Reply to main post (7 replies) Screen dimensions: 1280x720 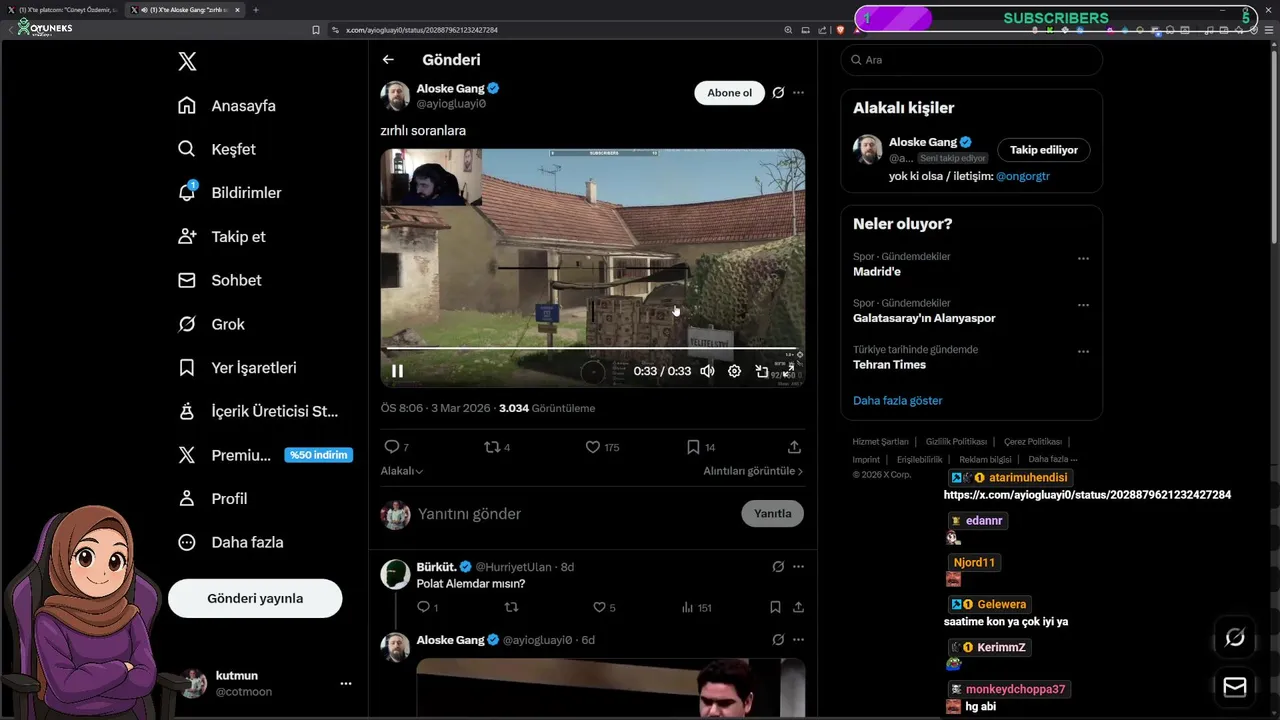tap(397, 447)
